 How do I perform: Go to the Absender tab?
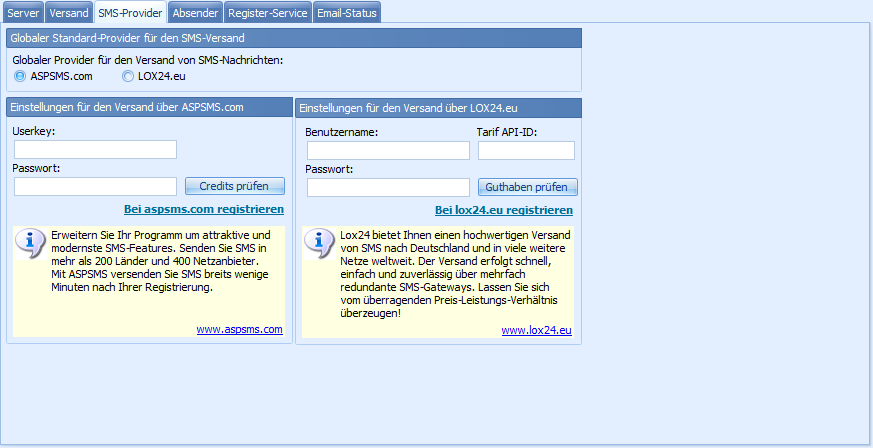point(194,13)
